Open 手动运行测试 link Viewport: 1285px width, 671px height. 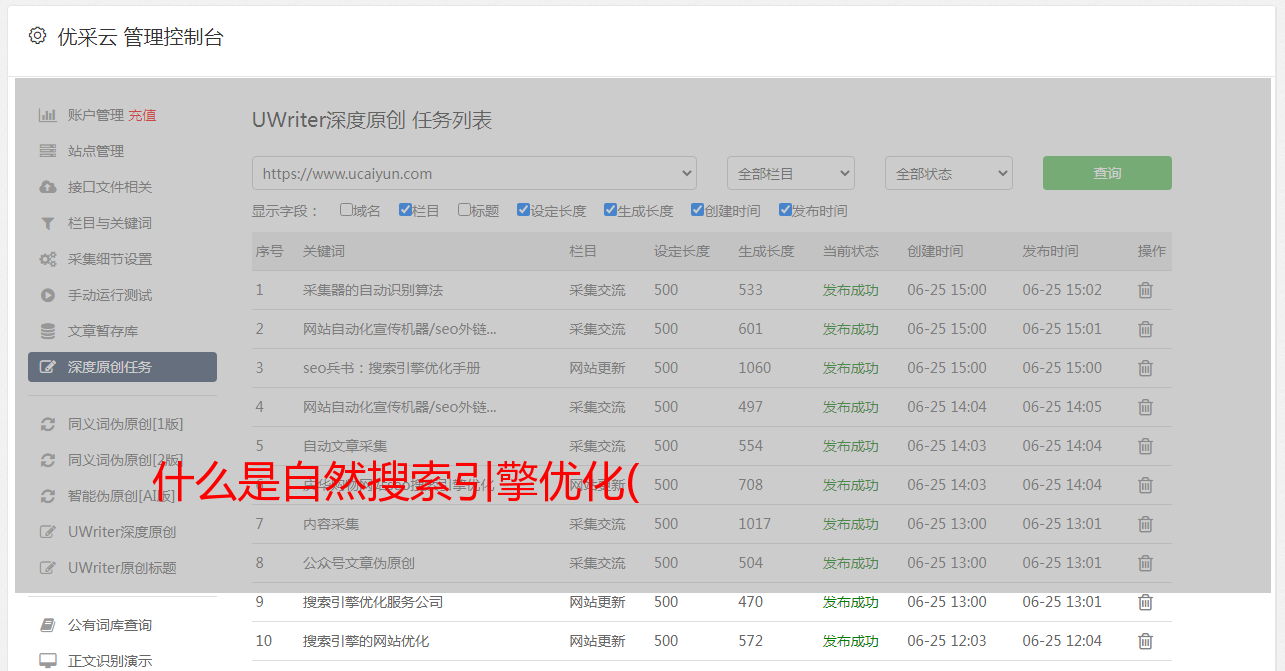(x=110, y=295)
